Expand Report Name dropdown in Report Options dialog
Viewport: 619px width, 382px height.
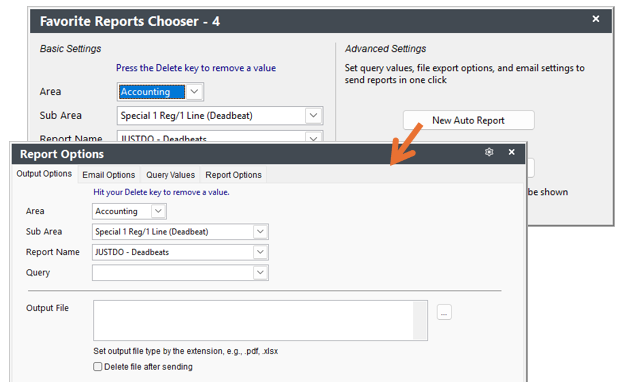tap(260, 252)
